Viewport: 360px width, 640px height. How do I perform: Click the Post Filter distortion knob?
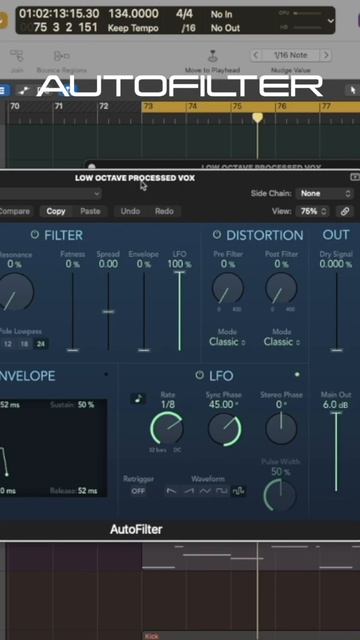click(281, 288)
